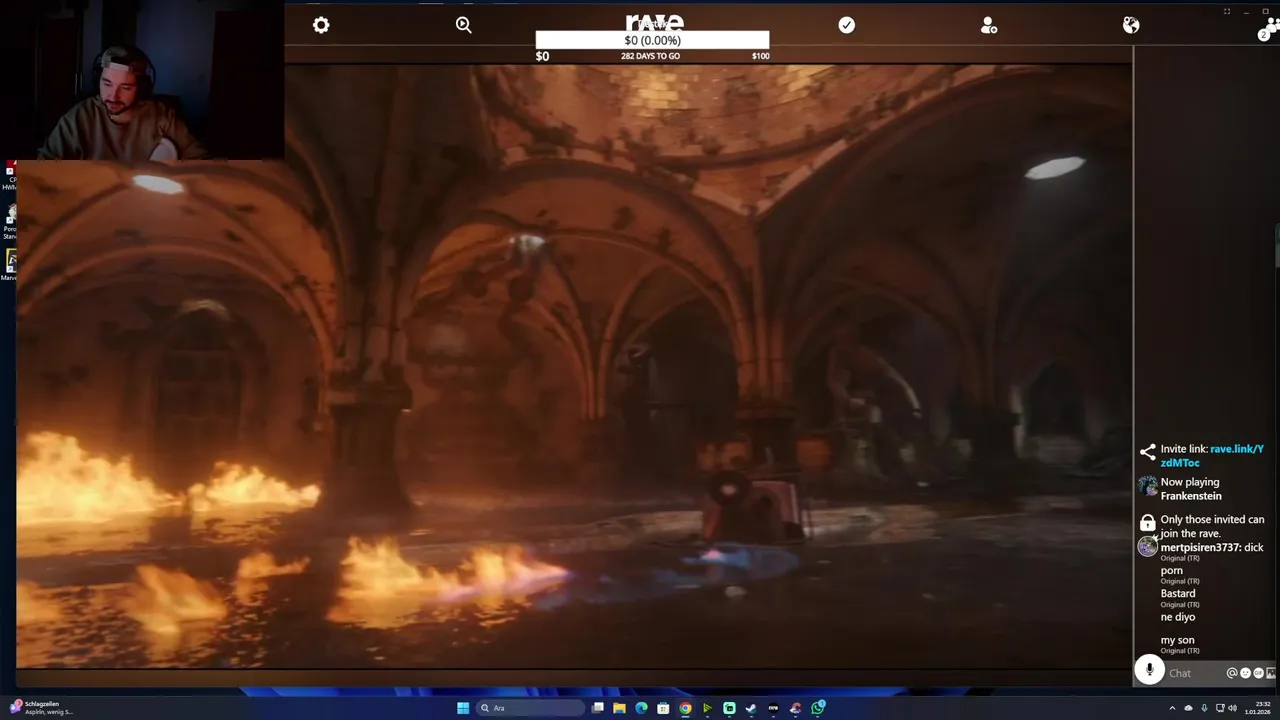Open the red-white app icon on taskbar

795,708
